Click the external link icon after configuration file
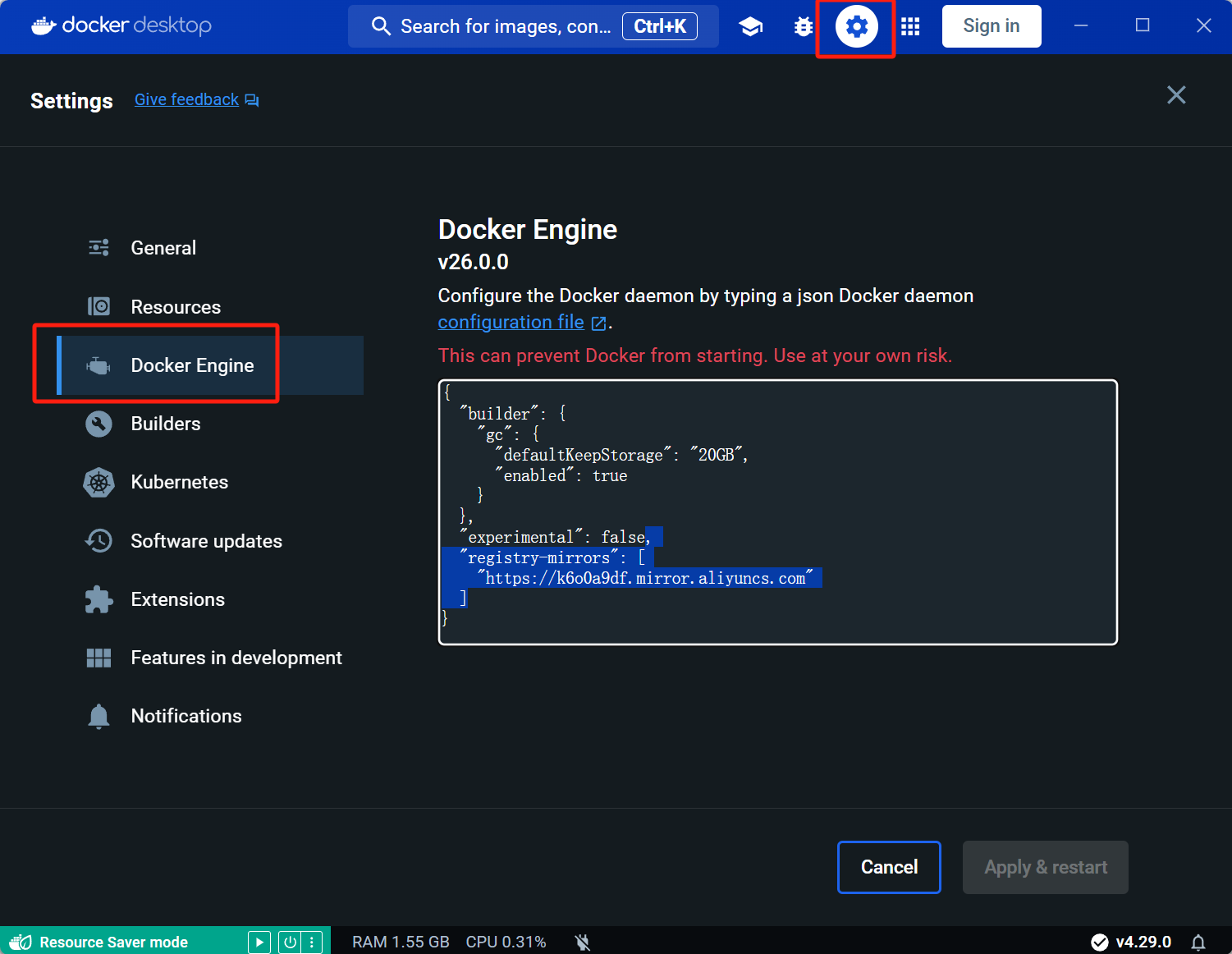Viewport: 1232px width, 954px height. 598,323
